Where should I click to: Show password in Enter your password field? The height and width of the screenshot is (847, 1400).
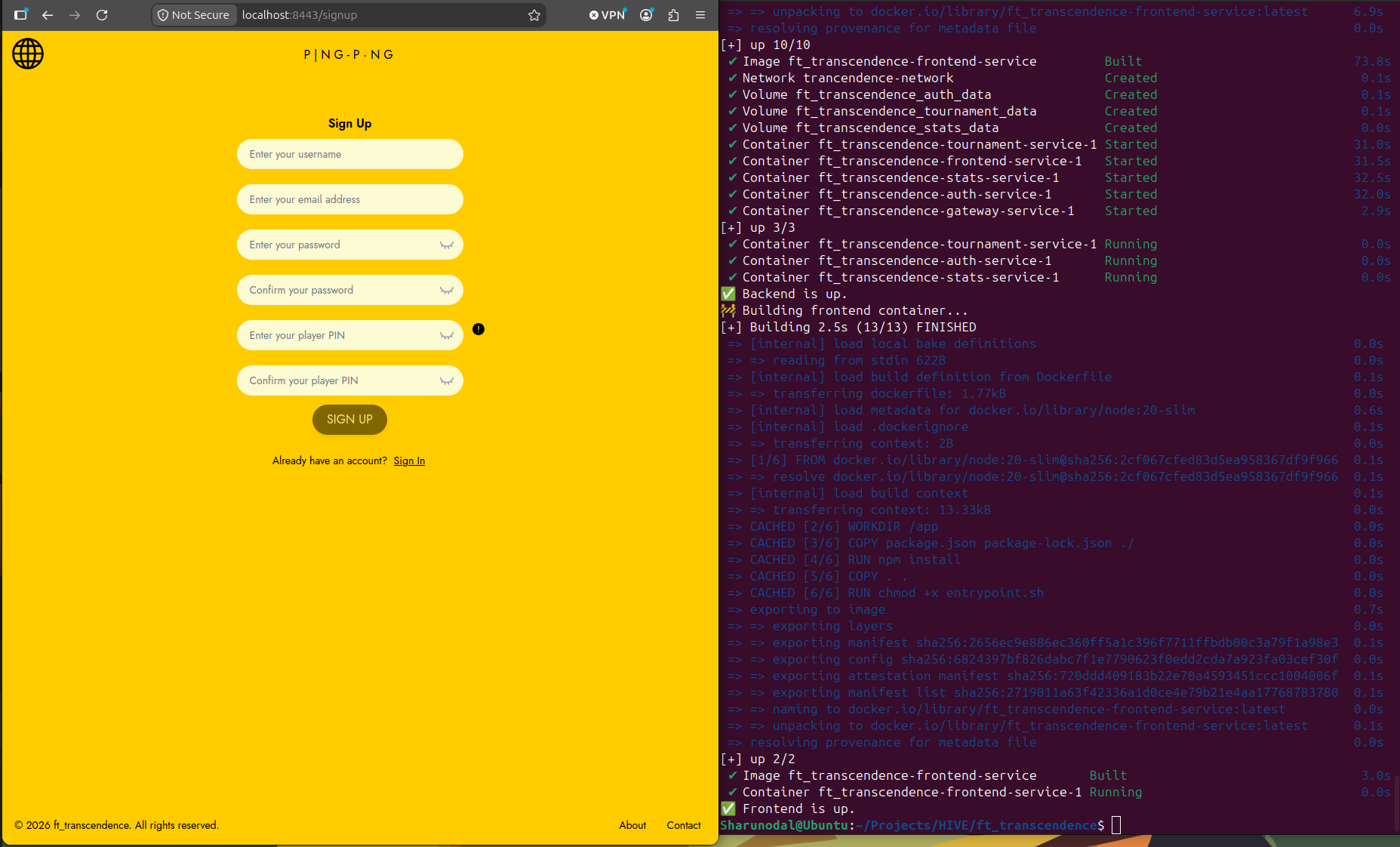[x=447, y=245]
